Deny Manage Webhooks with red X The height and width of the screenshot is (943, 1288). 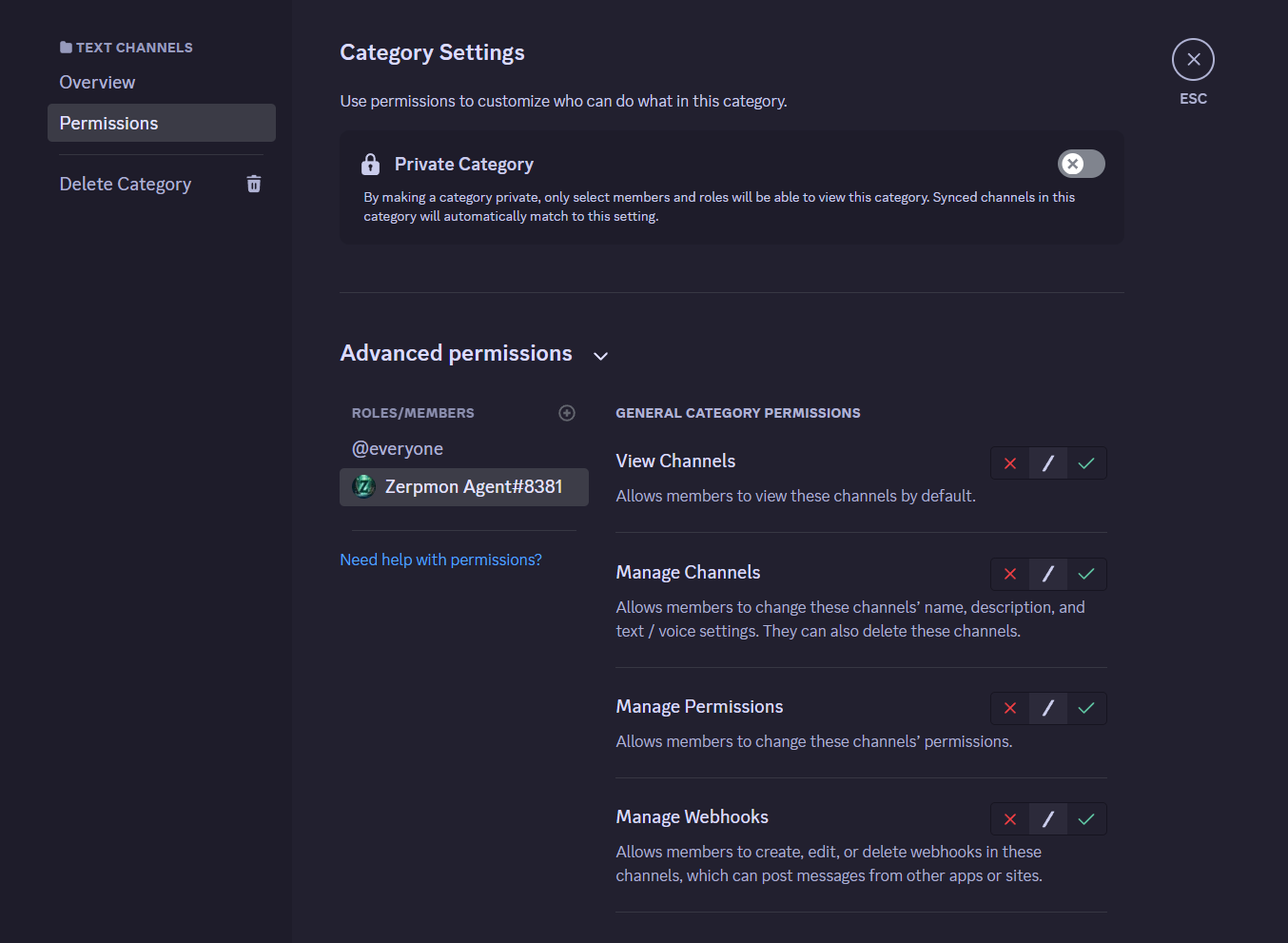(x=1010, y=819)
